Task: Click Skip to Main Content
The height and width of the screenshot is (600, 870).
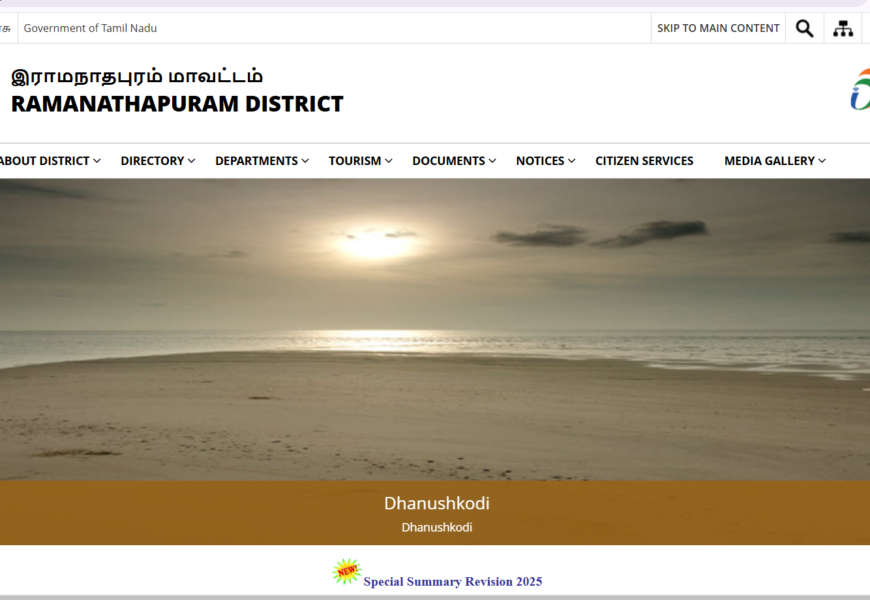Action: click(718, 28)
